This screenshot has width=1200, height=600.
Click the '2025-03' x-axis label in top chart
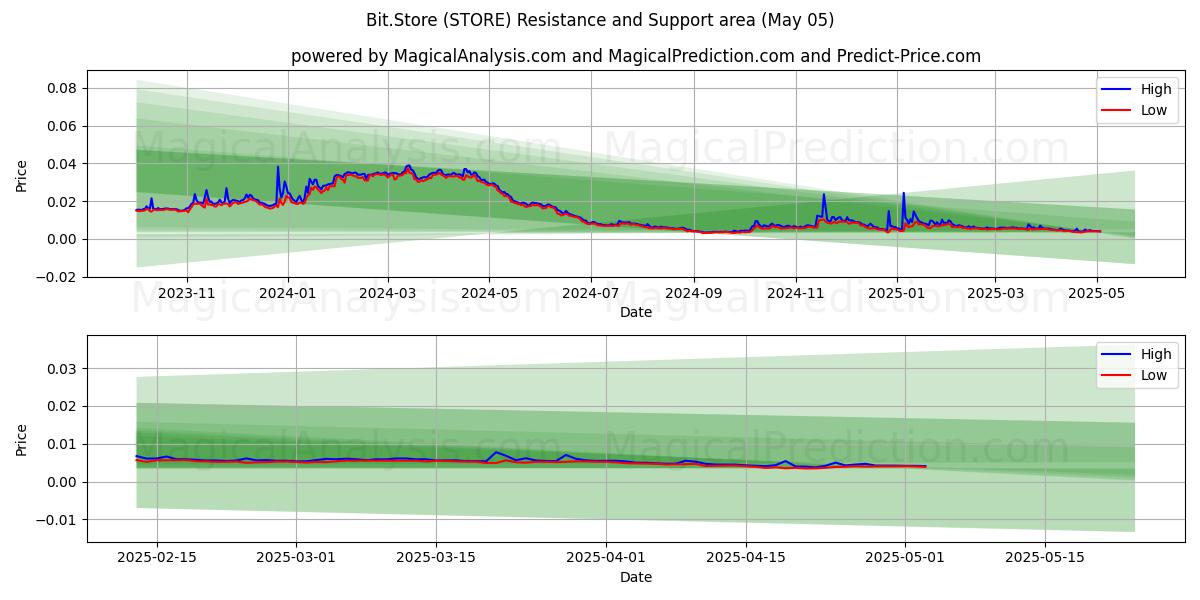994,293
